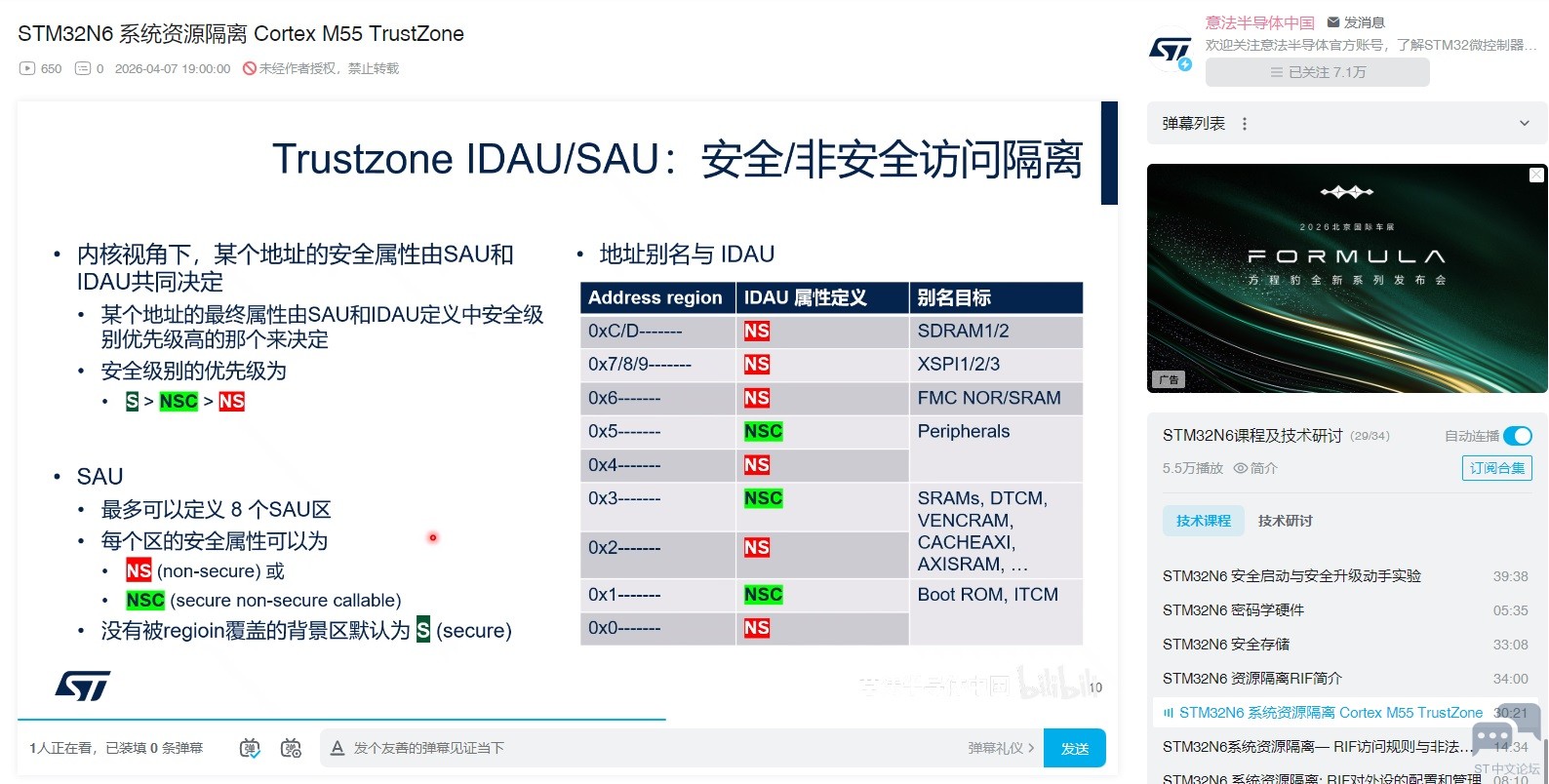Open 弹幕礼仪 etiquette link
The height and width of the screenshot is (784, 1549).
(1001, 748)
